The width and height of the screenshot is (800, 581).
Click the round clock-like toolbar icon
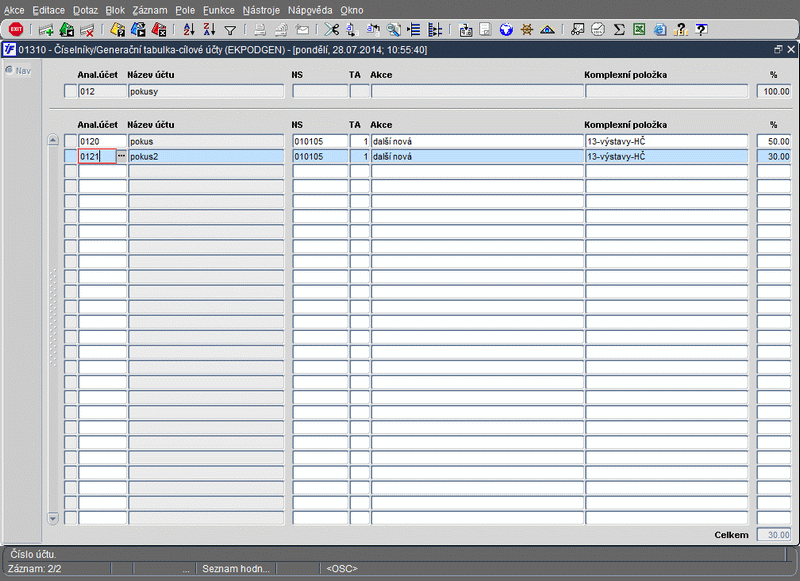pyautogui.click(x=598, y=30)
